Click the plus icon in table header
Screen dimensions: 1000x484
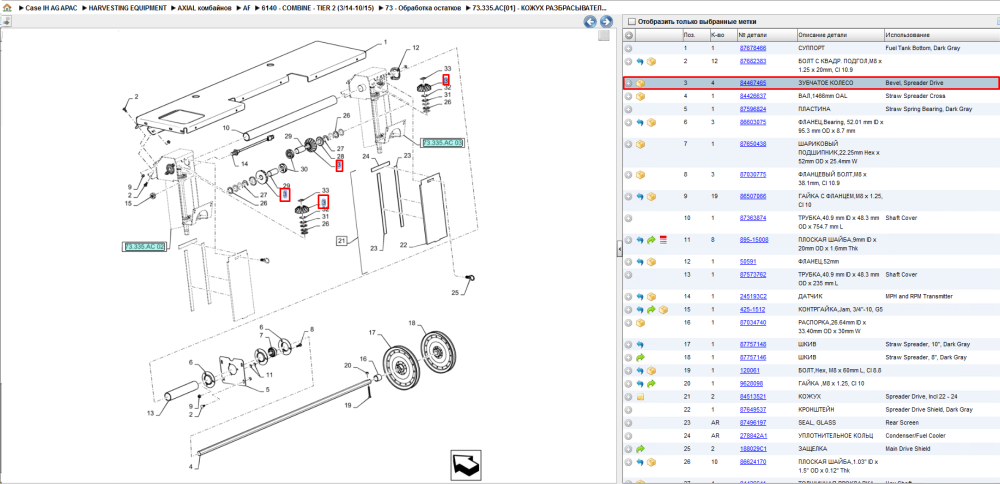[x=629, y=35]
